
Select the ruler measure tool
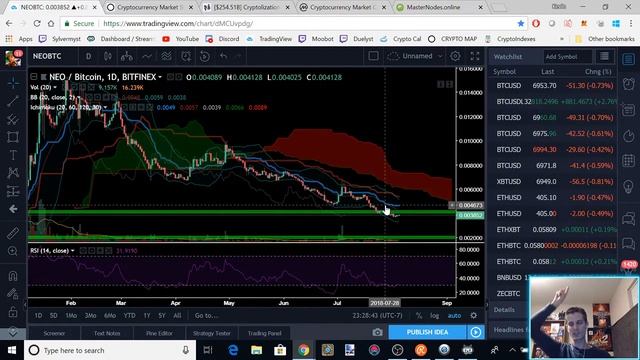13,233
